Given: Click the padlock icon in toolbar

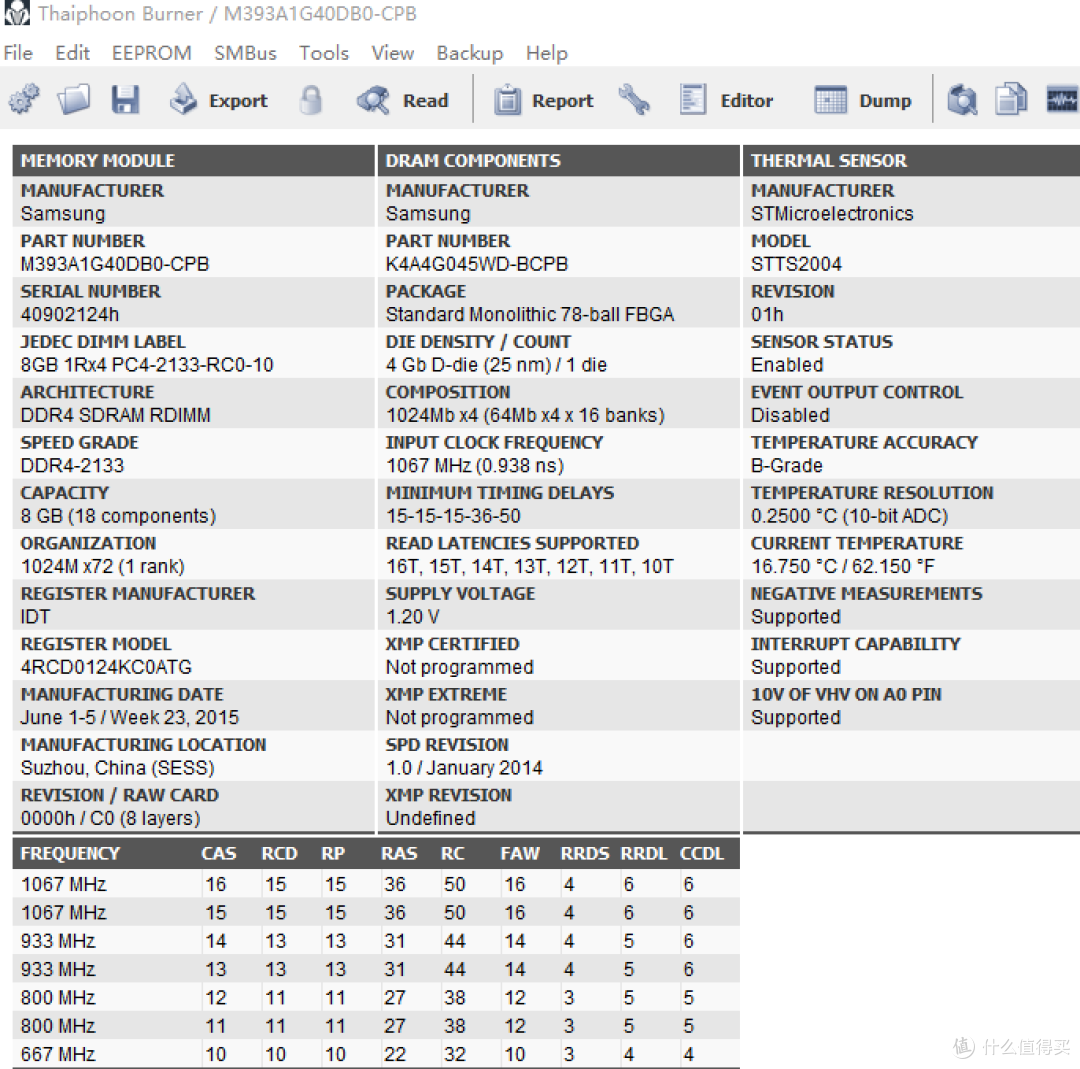Looking at the screenshot, I should pyautogui.click(x=311, y=100).
